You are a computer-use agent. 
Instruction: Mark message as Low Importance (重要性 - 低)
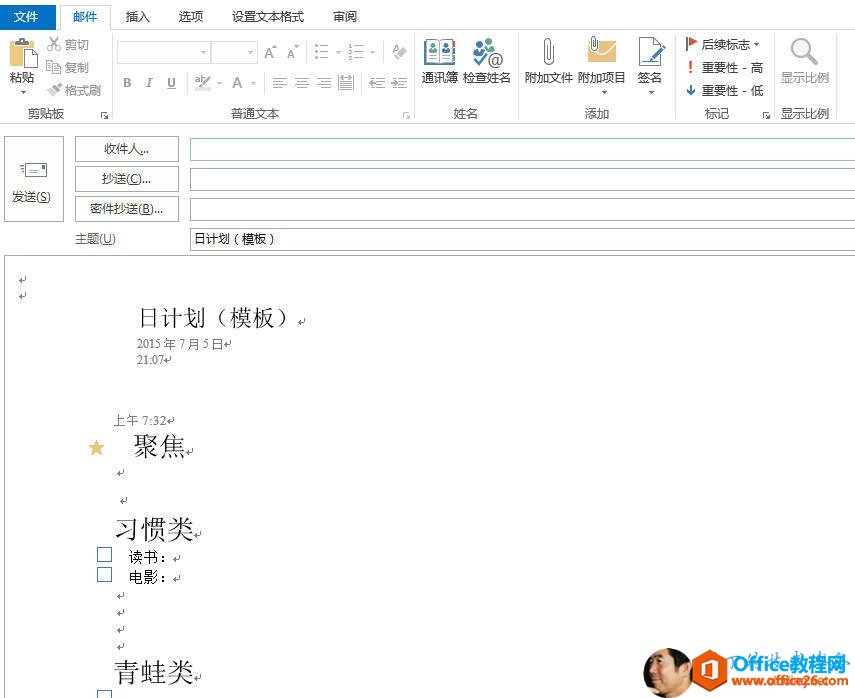723,90
